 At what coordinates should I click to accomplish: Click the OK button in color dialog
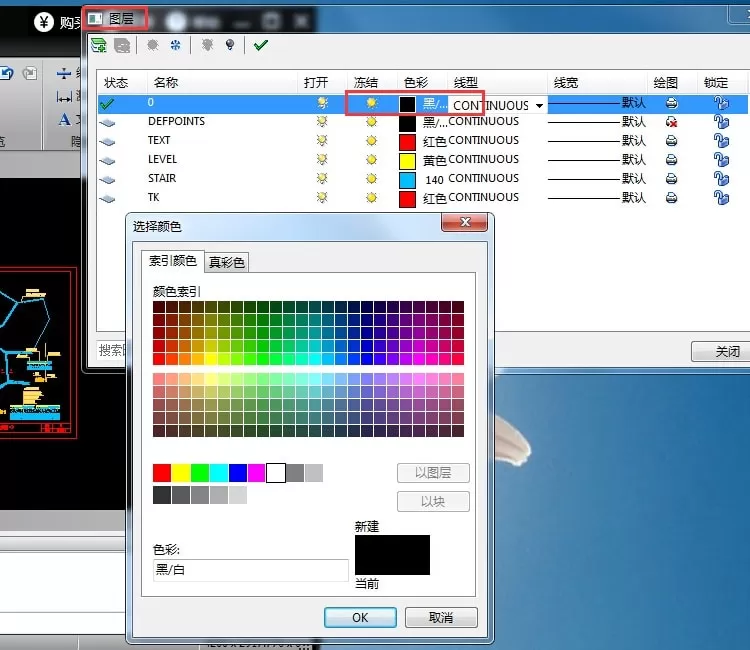coord(360,617)
